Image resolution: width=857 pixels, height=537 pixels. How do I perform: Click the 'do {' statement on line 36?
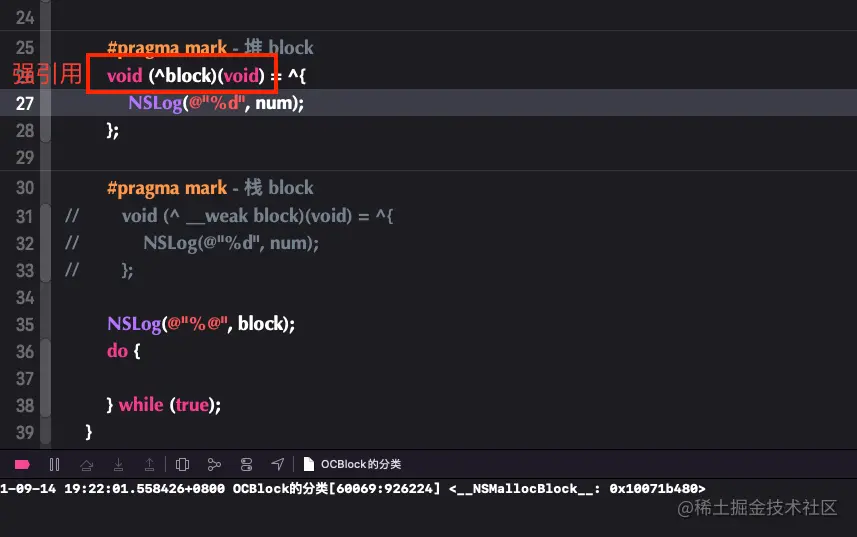pos(124,350)
